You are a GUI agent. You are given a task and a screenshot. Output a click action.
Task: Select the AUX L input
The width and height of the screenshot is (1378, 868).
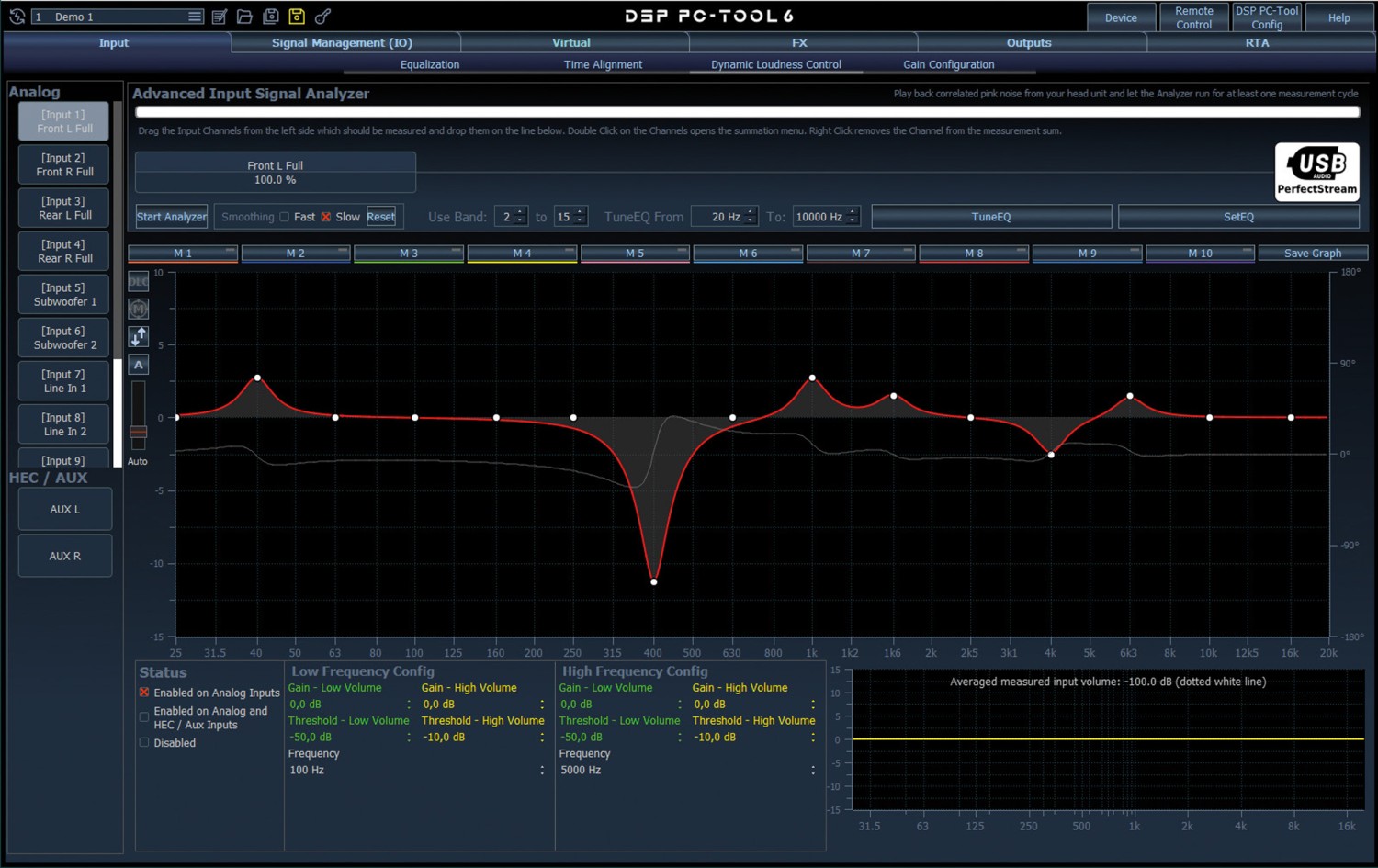point(65,509)
